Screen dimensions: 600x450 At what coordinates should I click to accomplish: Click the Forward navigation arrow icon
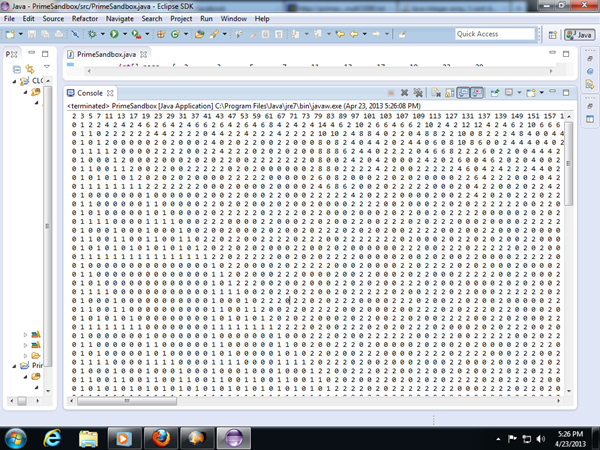pos(376,34)
